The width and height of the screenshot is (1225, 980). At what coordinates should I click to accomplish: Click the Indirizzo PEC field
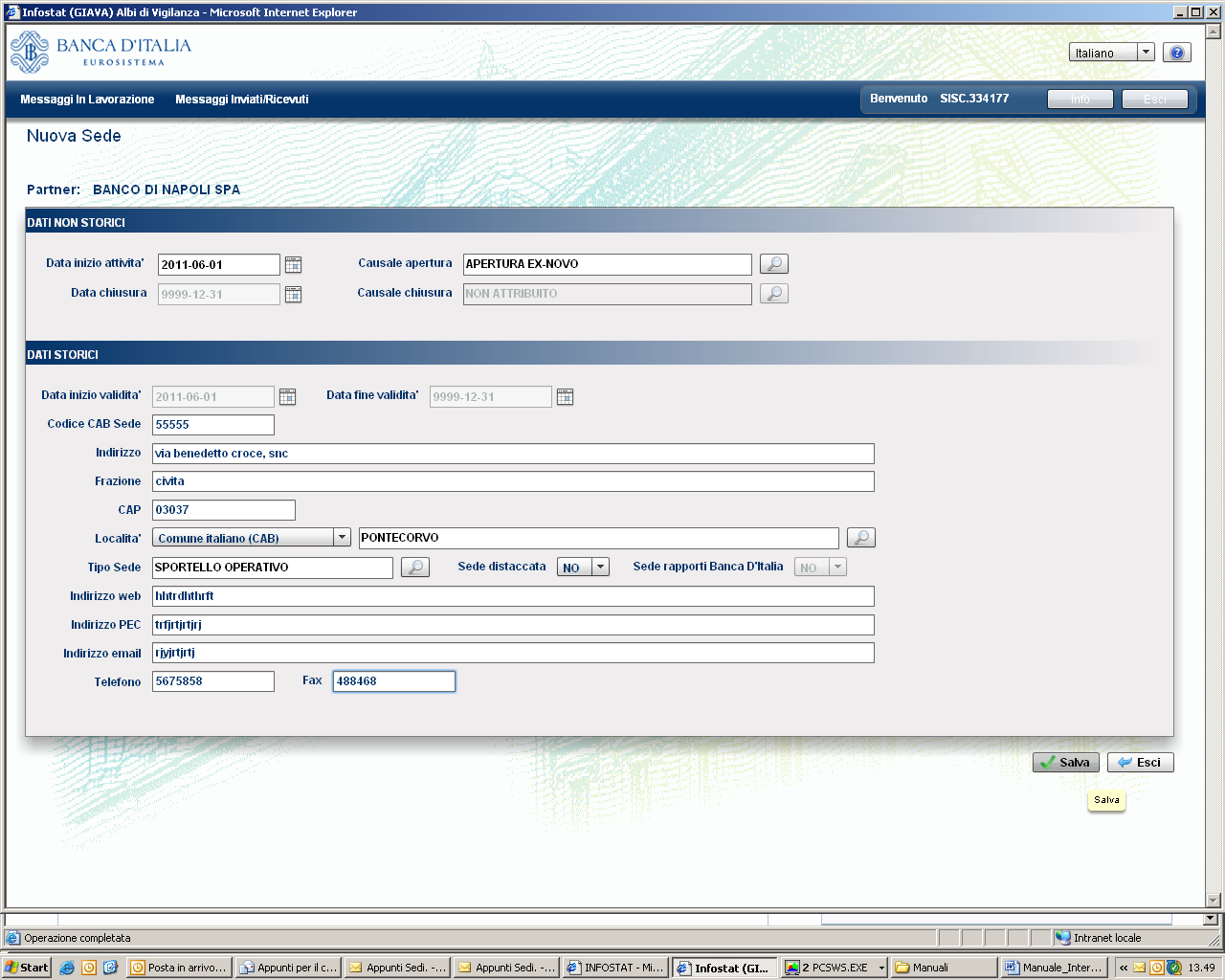513,625
